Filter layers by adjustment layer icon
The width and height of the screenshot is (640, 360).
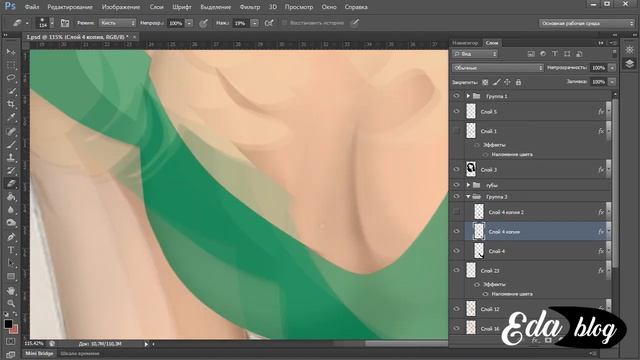(543, 54)
